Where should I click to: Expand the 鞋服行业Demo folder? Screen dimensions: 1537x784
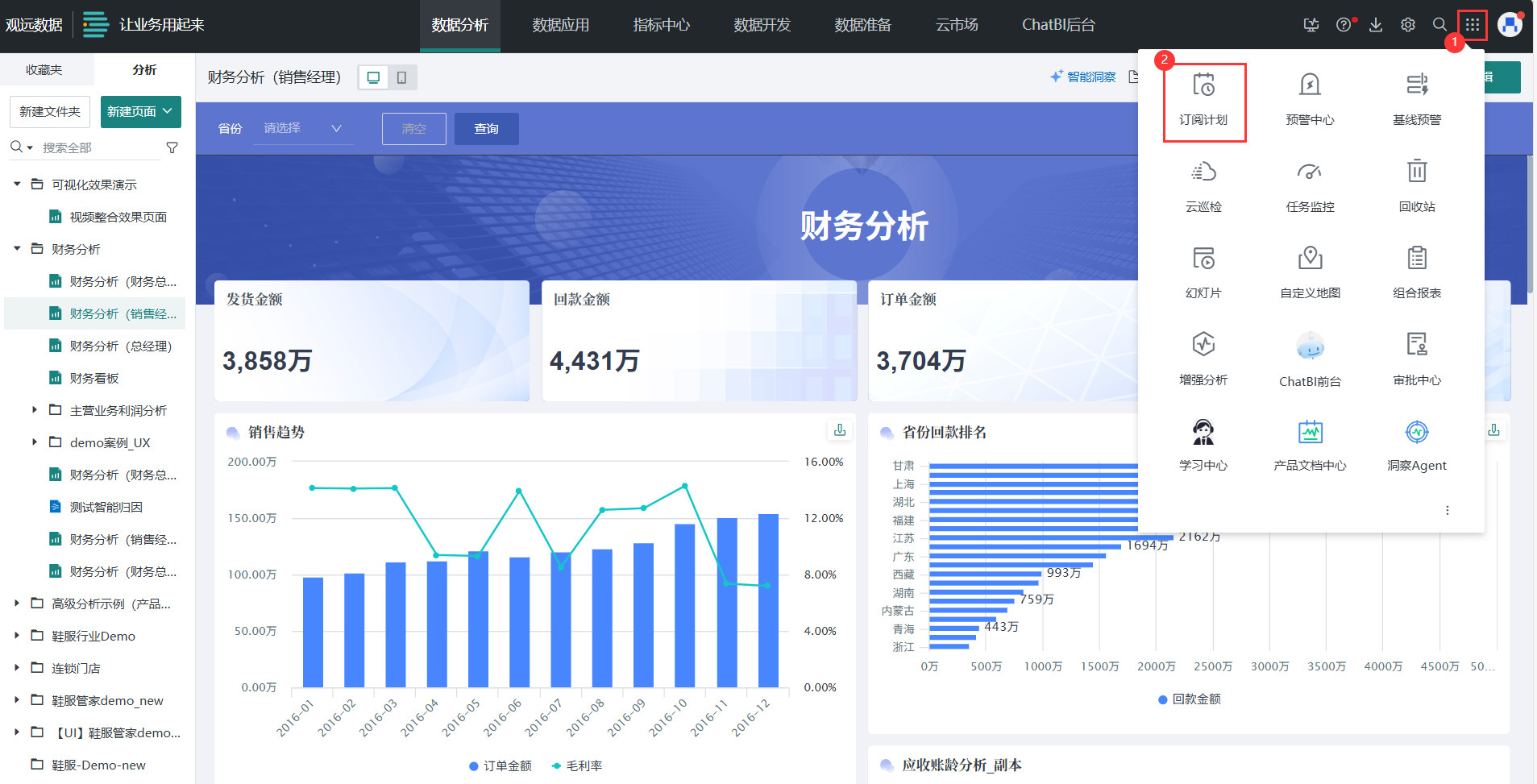(16, 635)
